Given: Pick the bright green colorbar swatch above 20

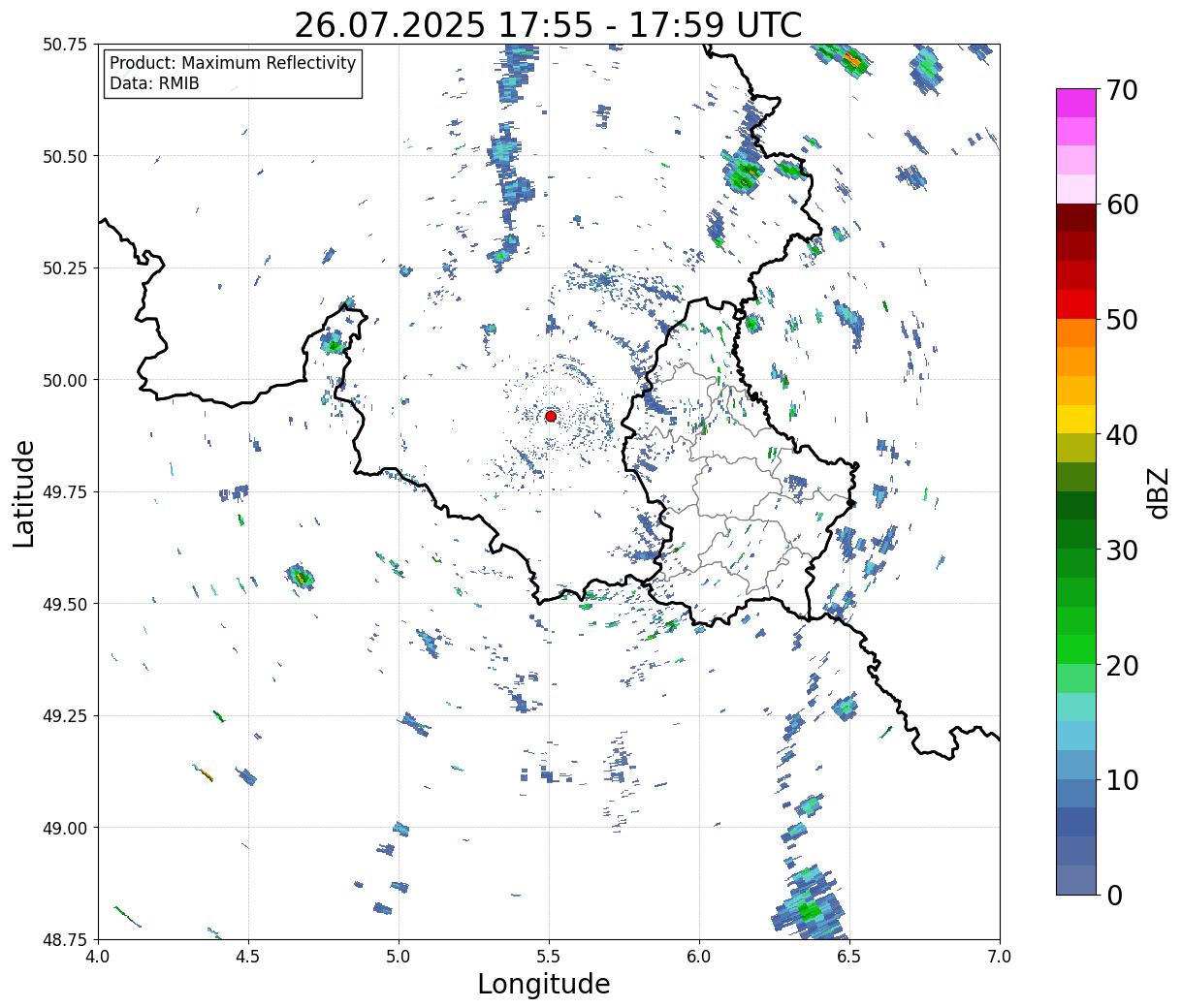Looking at the screenshot, I should [x=1076, y=649].
